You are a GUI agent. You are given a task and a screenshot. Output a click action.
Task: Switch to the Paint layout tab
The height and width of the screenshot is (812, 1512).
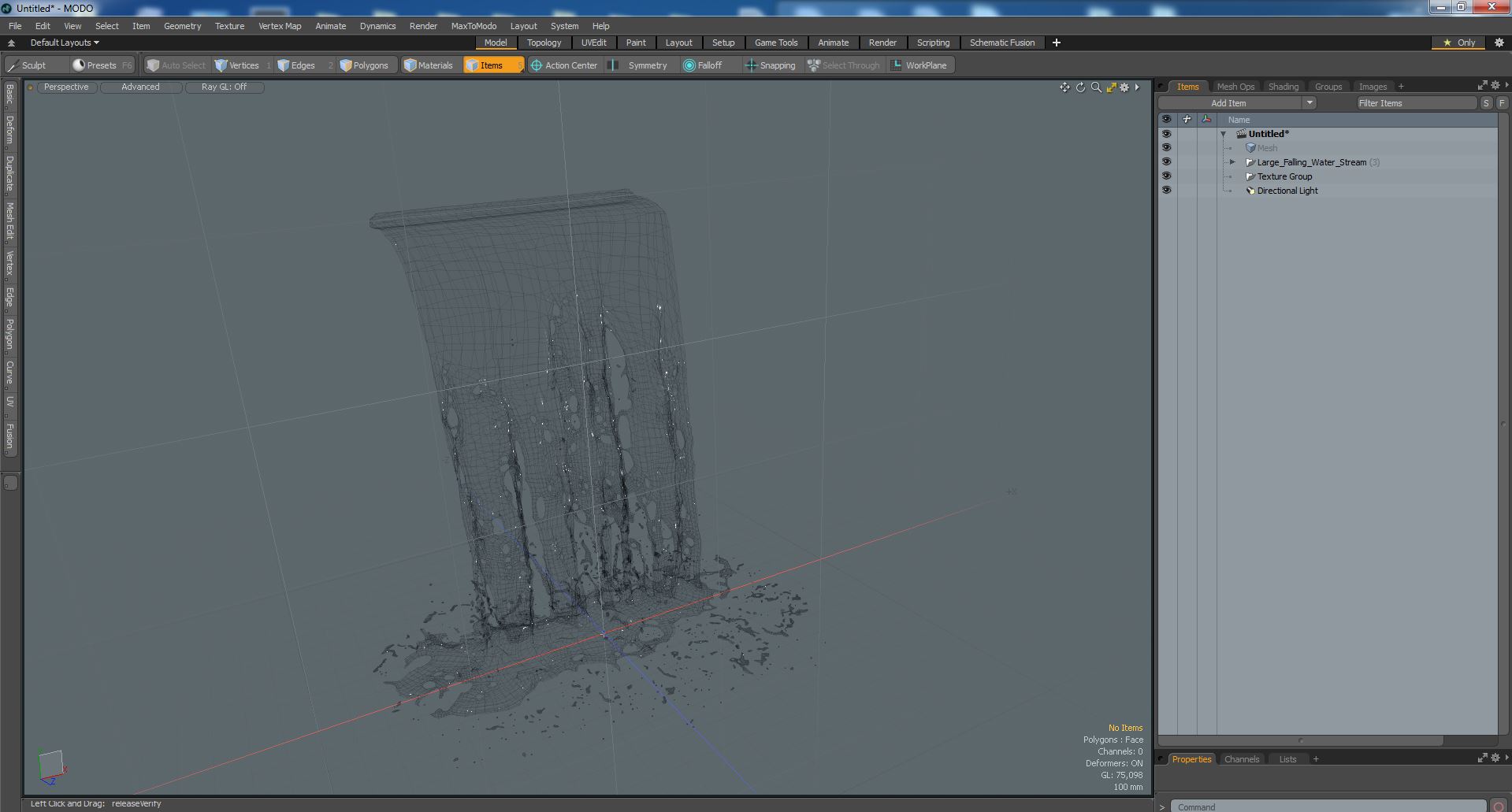636,43
